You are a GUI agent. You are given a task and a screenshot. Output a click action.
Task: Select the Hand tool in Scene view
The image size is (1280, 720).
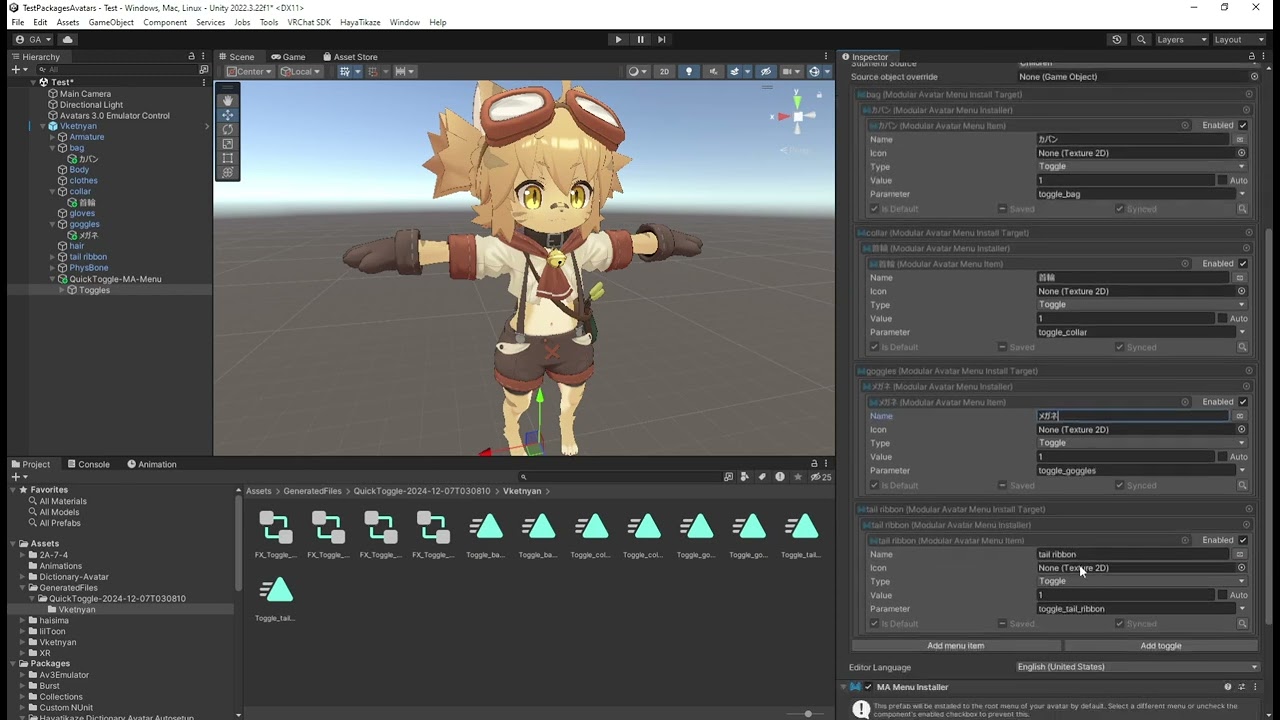coord(228,100)
